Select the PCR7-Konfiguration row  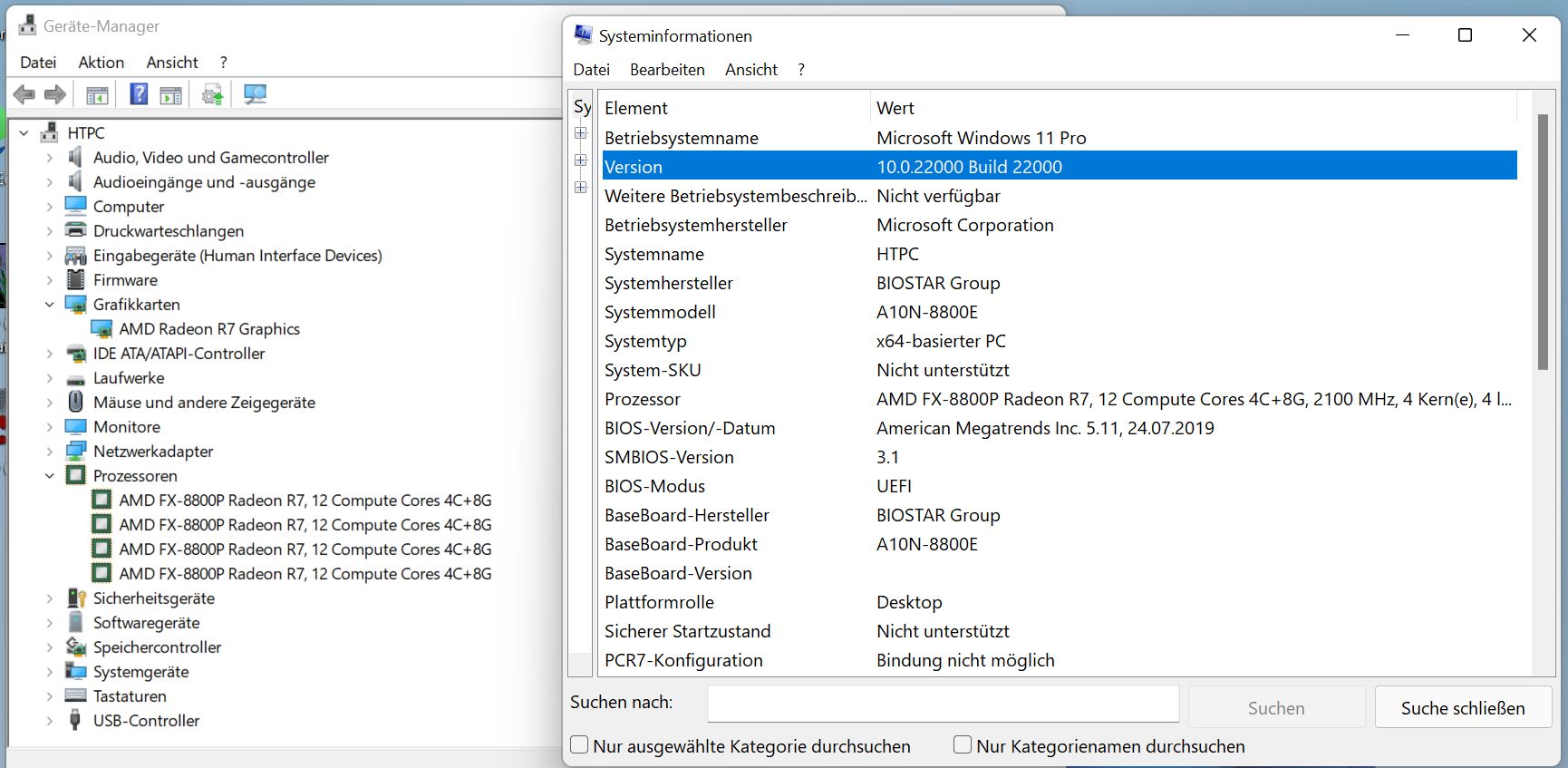[1060, 660]
